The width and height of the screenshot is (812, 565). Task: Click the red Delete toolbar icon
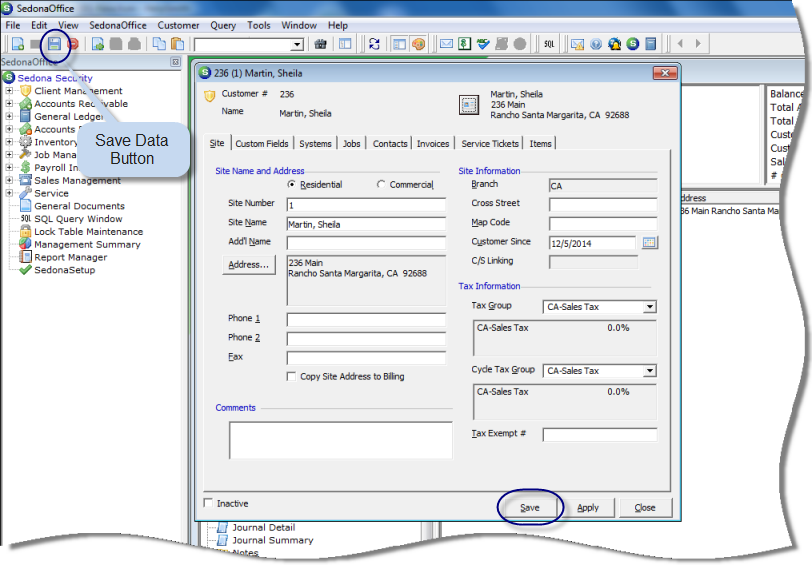(73, 44)
